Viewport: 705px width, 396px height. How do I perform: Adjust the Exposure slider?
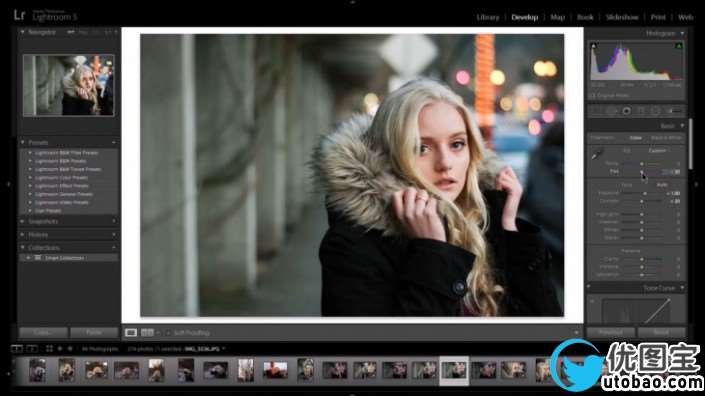[645, 193]
